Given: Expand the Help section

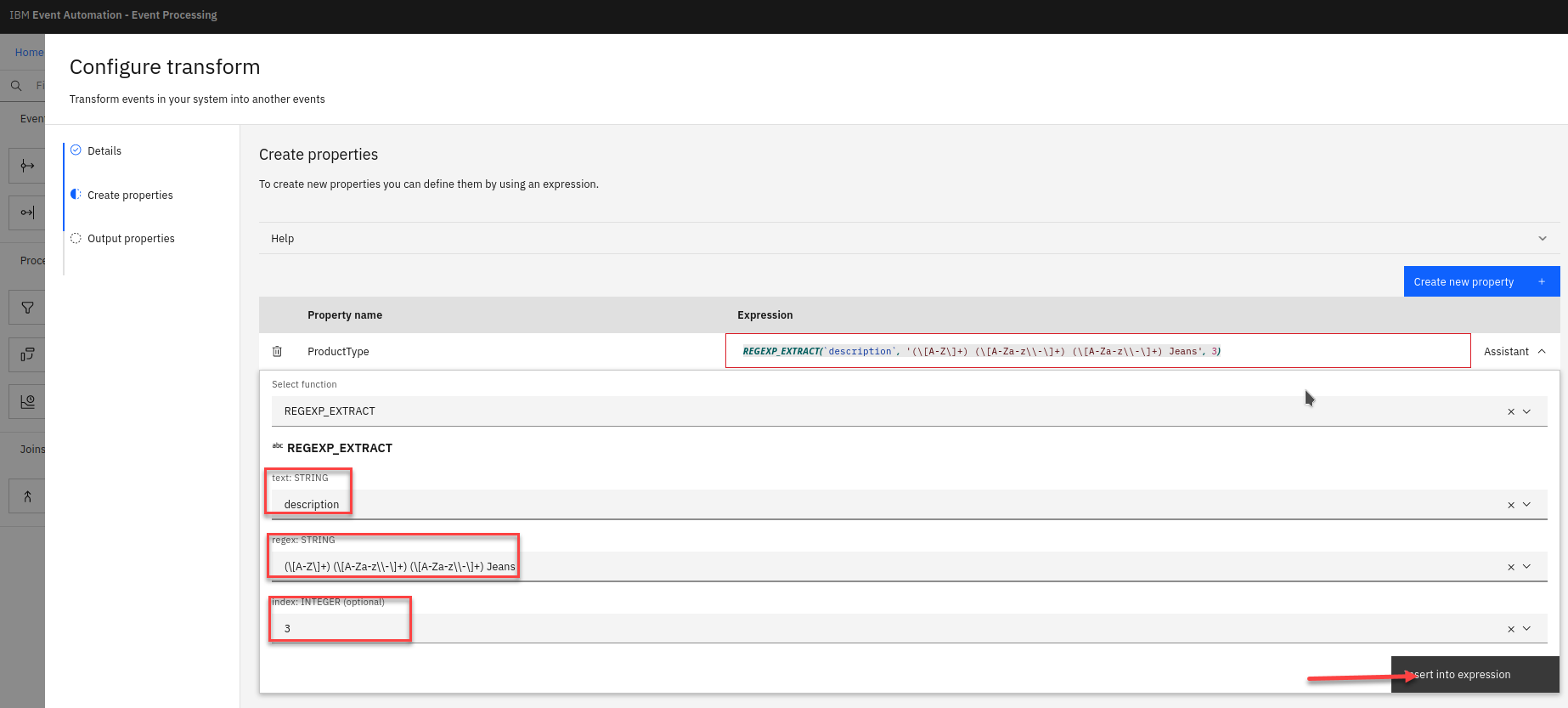Looking at the screenshot, I should [x=1542, y=239].
